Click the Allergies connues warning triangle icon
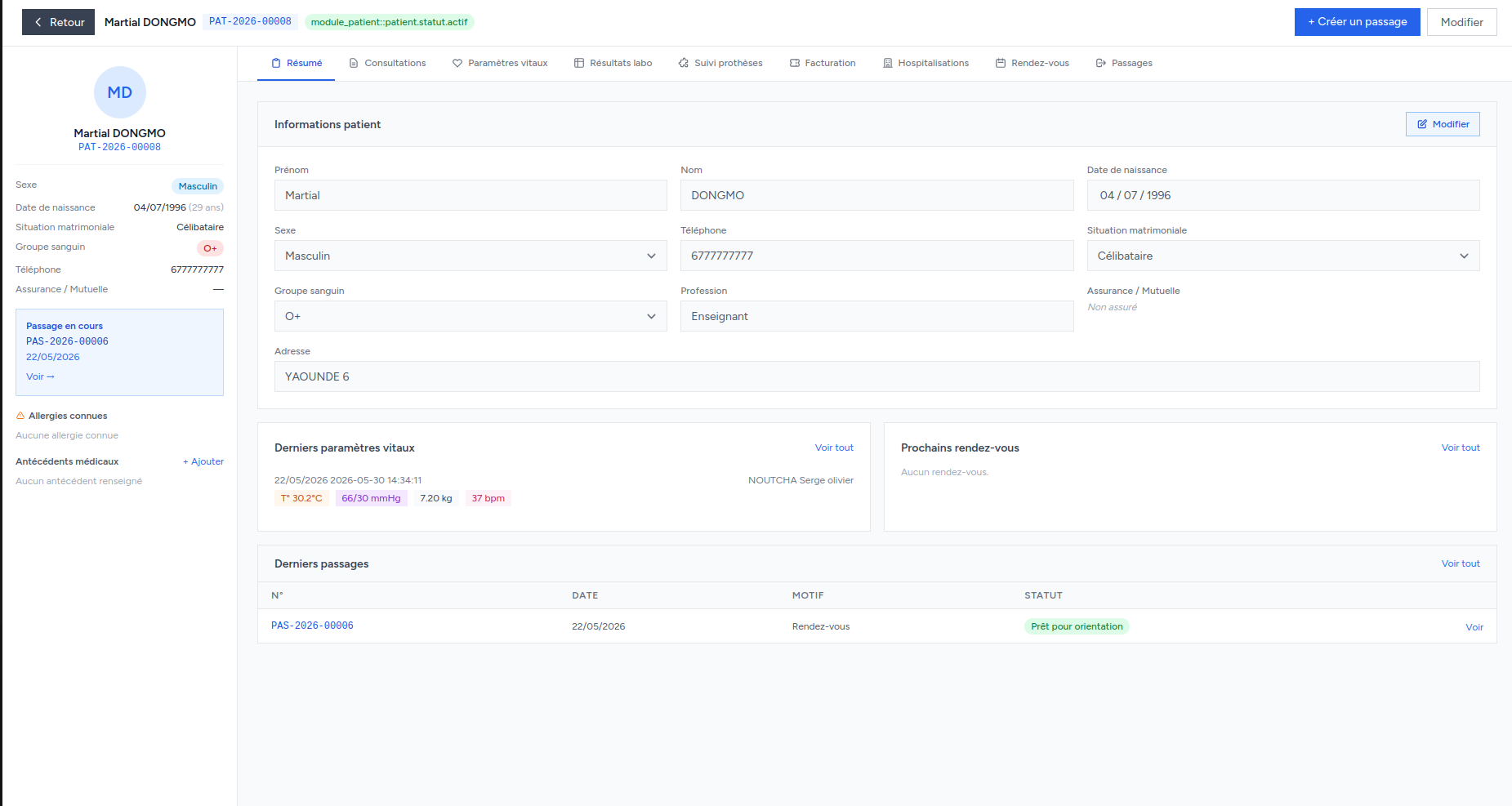Image resolution: width=1512 pixels, height=806 pixels. (20, 416)
